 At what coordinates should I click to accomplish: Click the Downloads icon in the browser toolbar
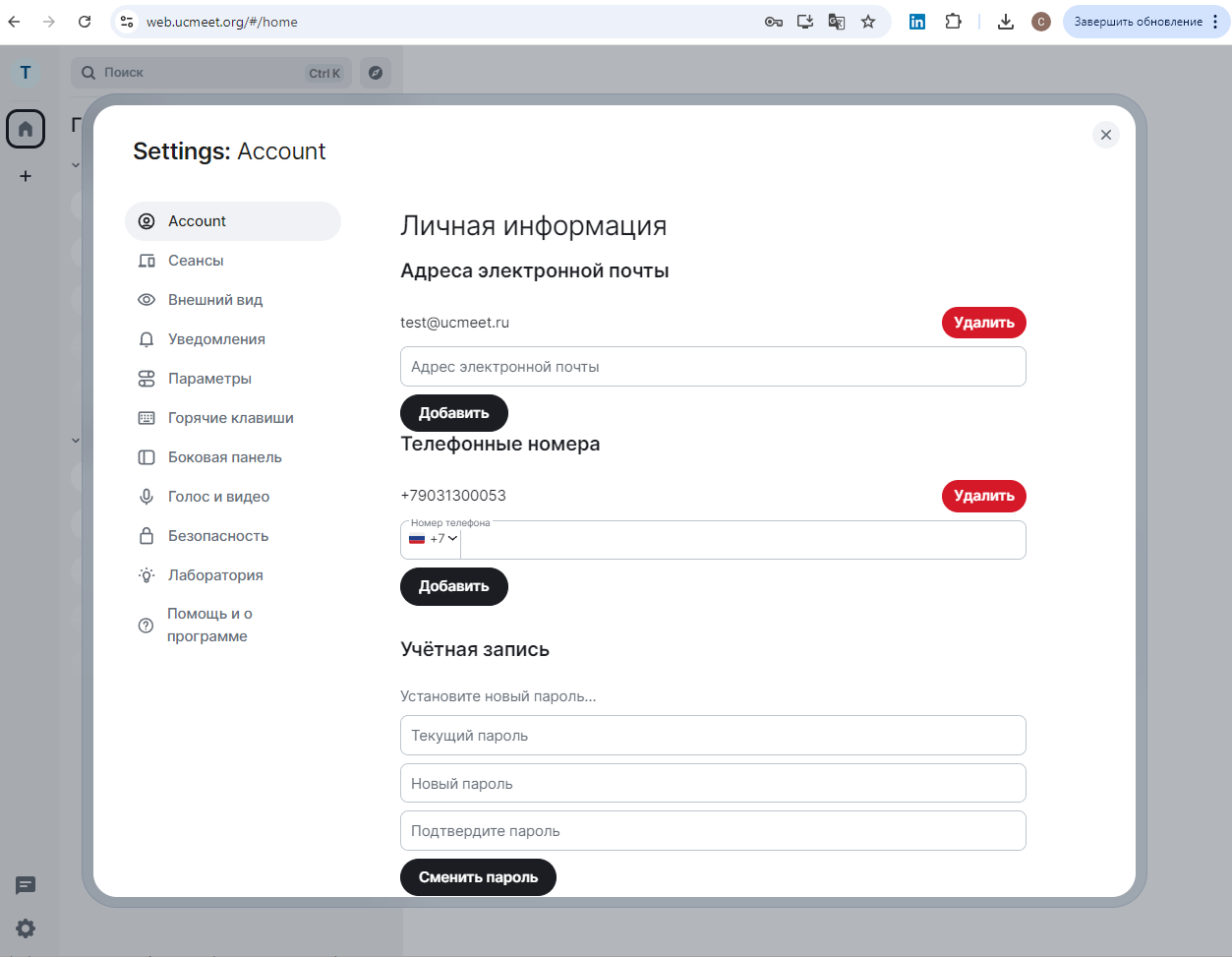pos(1006,21)
